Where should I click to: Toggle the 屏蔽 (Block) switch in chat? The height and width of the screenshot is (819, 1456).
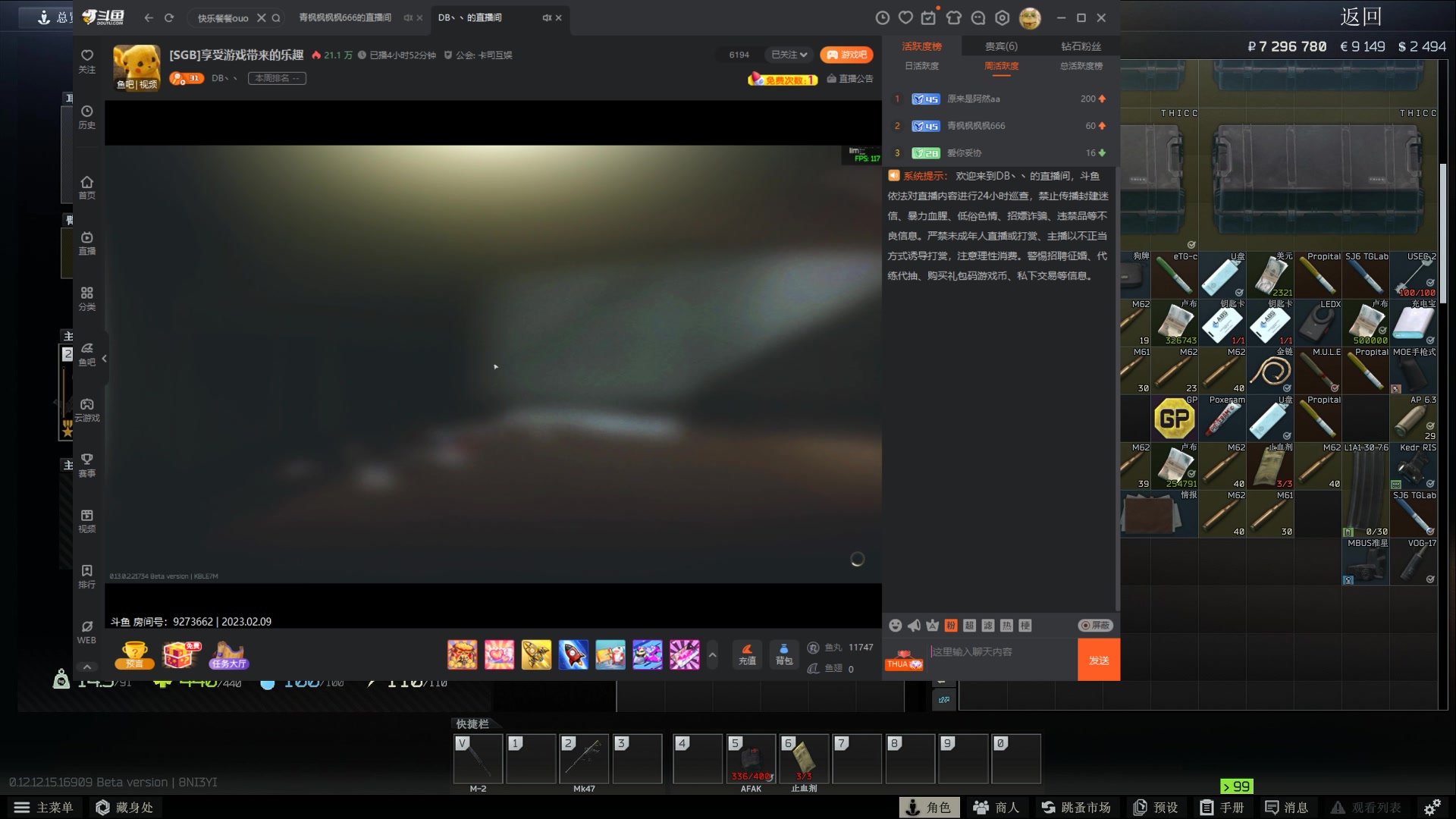[x=1095, y=625]
